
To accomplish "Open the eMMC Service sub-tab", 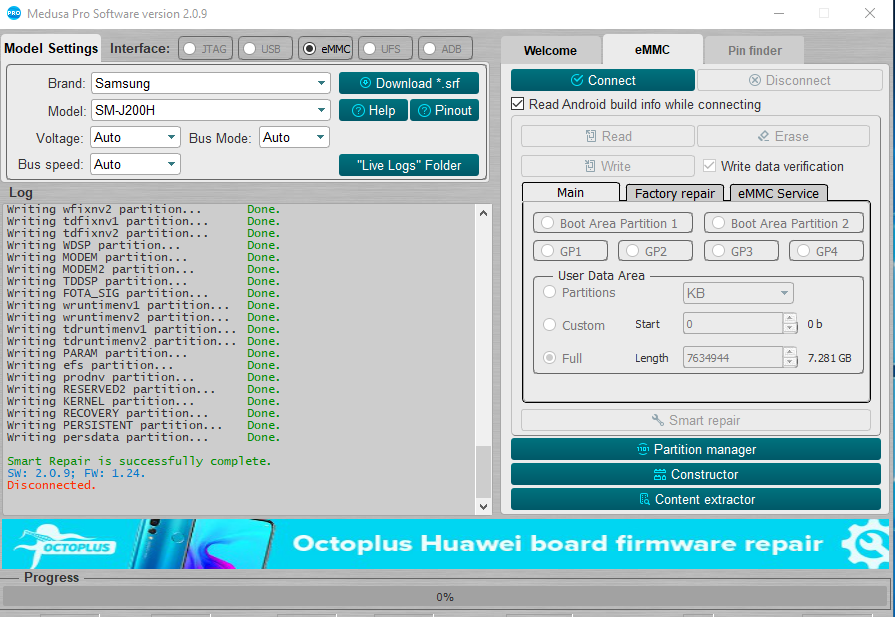I will click(779, 193).
